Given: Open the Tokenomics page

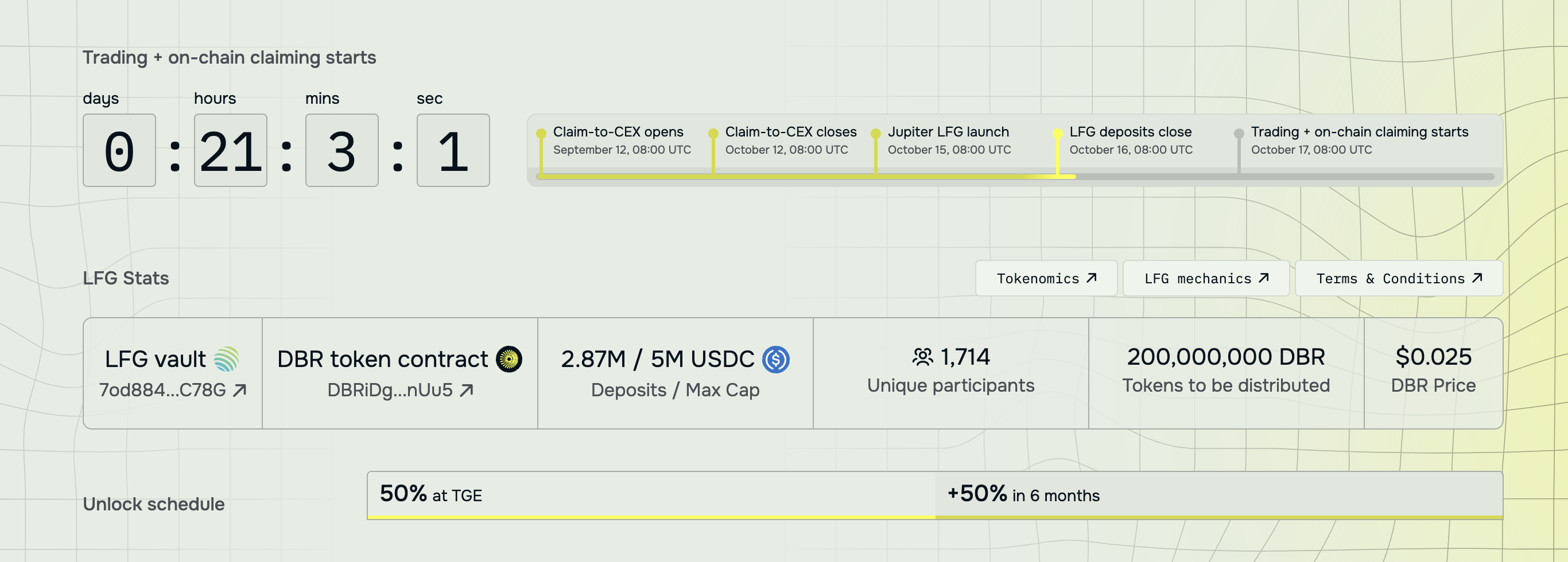Looking at the screenshot, I should pyautogui.click(x=1045, y=278).
